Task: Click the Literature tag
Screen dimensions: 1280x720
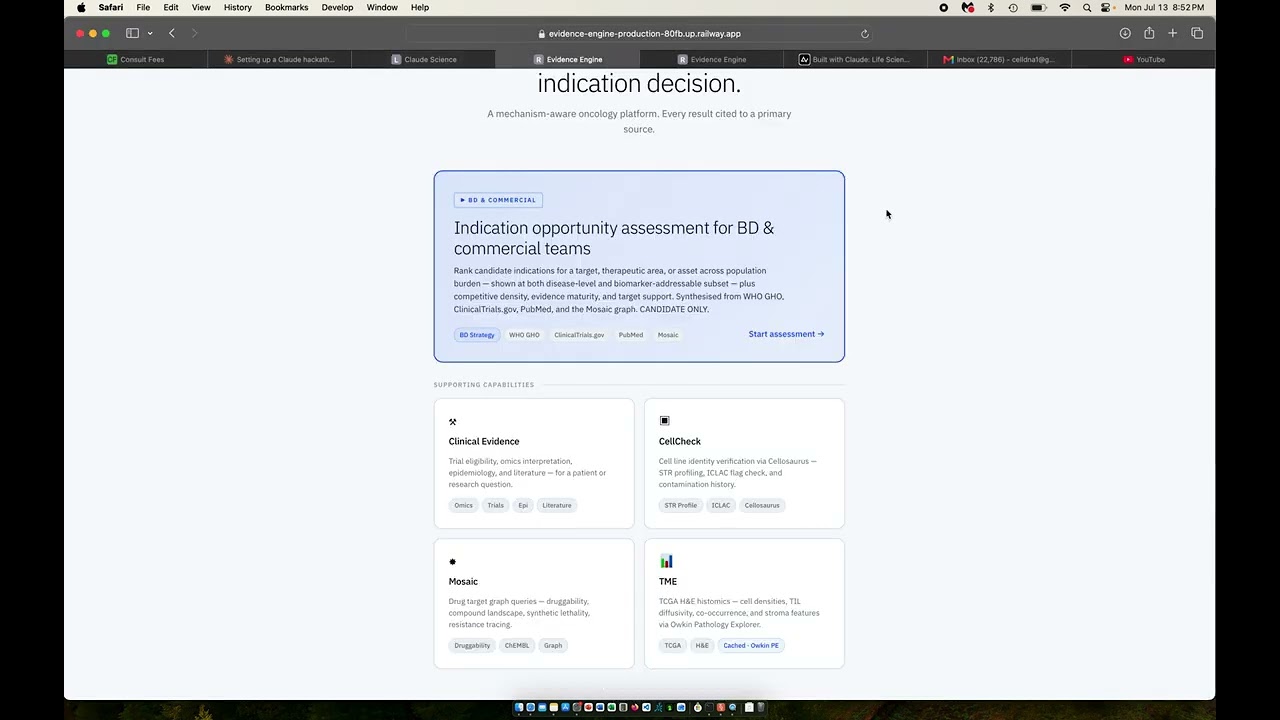Action: (557, 505)
